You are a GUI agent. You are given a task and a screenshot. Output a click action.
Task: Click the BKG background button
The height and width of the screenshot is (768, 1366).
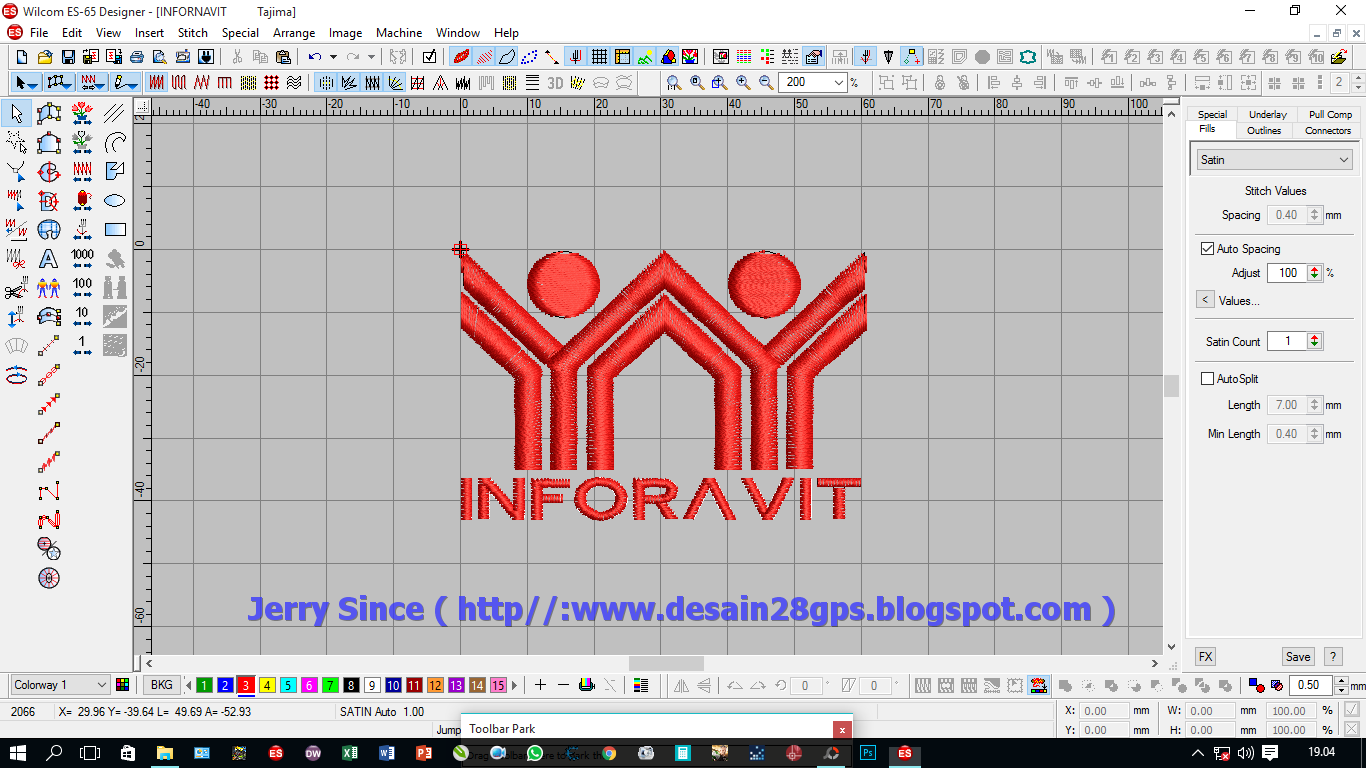click(x=160, y=685)
